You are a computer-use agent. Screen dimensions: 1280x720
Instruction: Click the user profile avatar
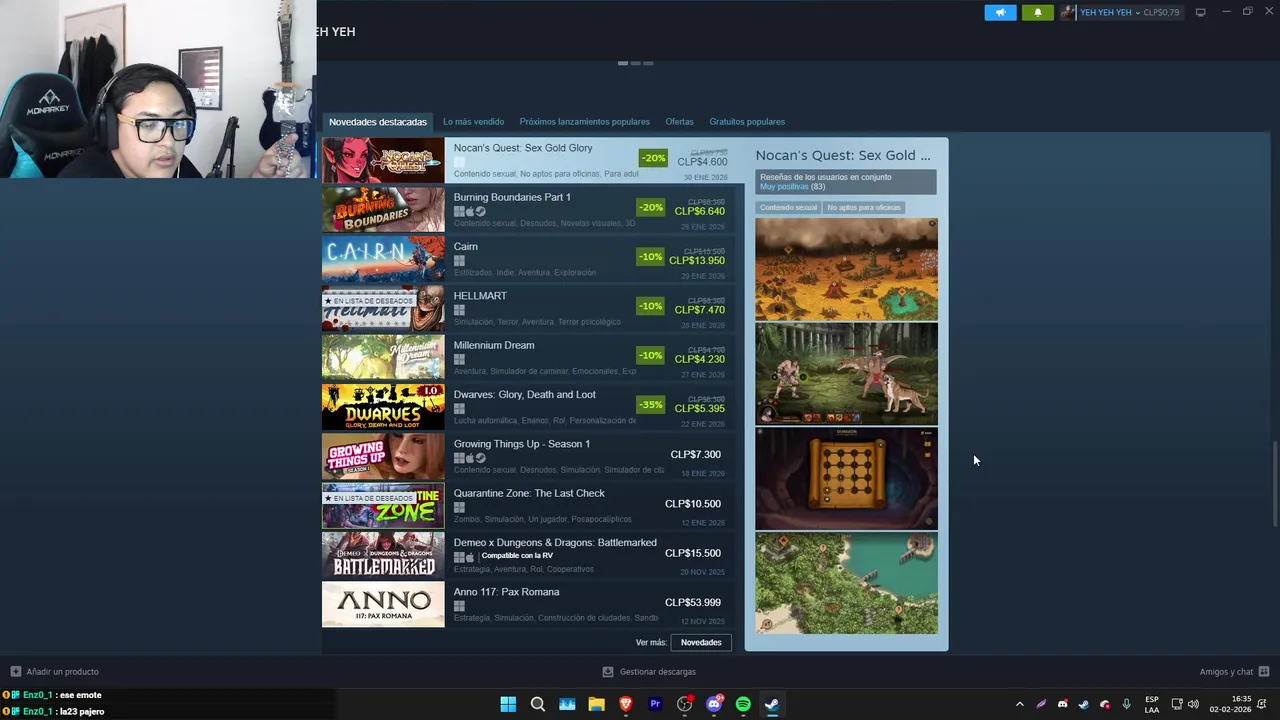click(x=1069, y=12)
